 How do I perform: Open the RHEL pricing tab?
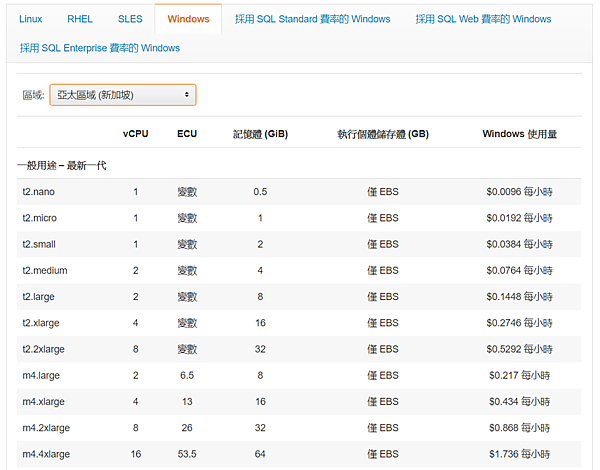point(80,19)
